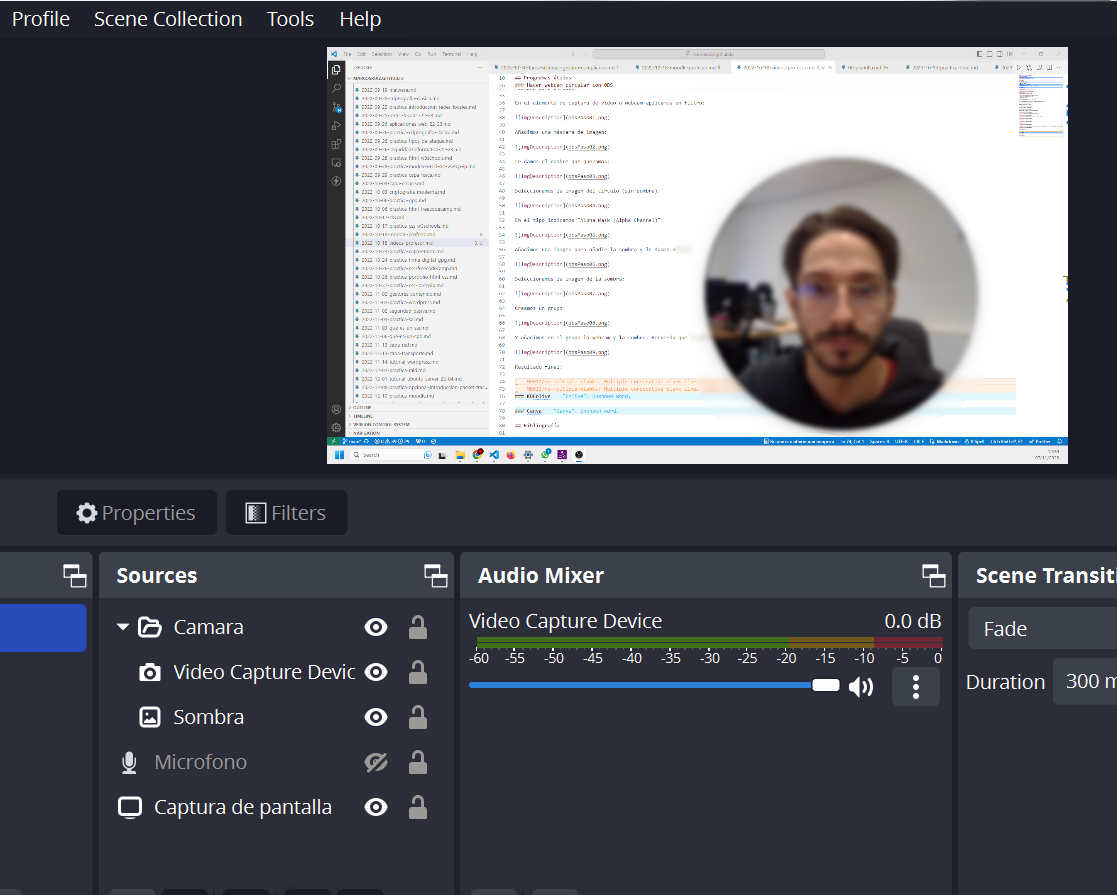Image resolution: width=1117 pixels, height=895 pixels.
Task: Open the Filters dialog
Action: click(287, 513)
